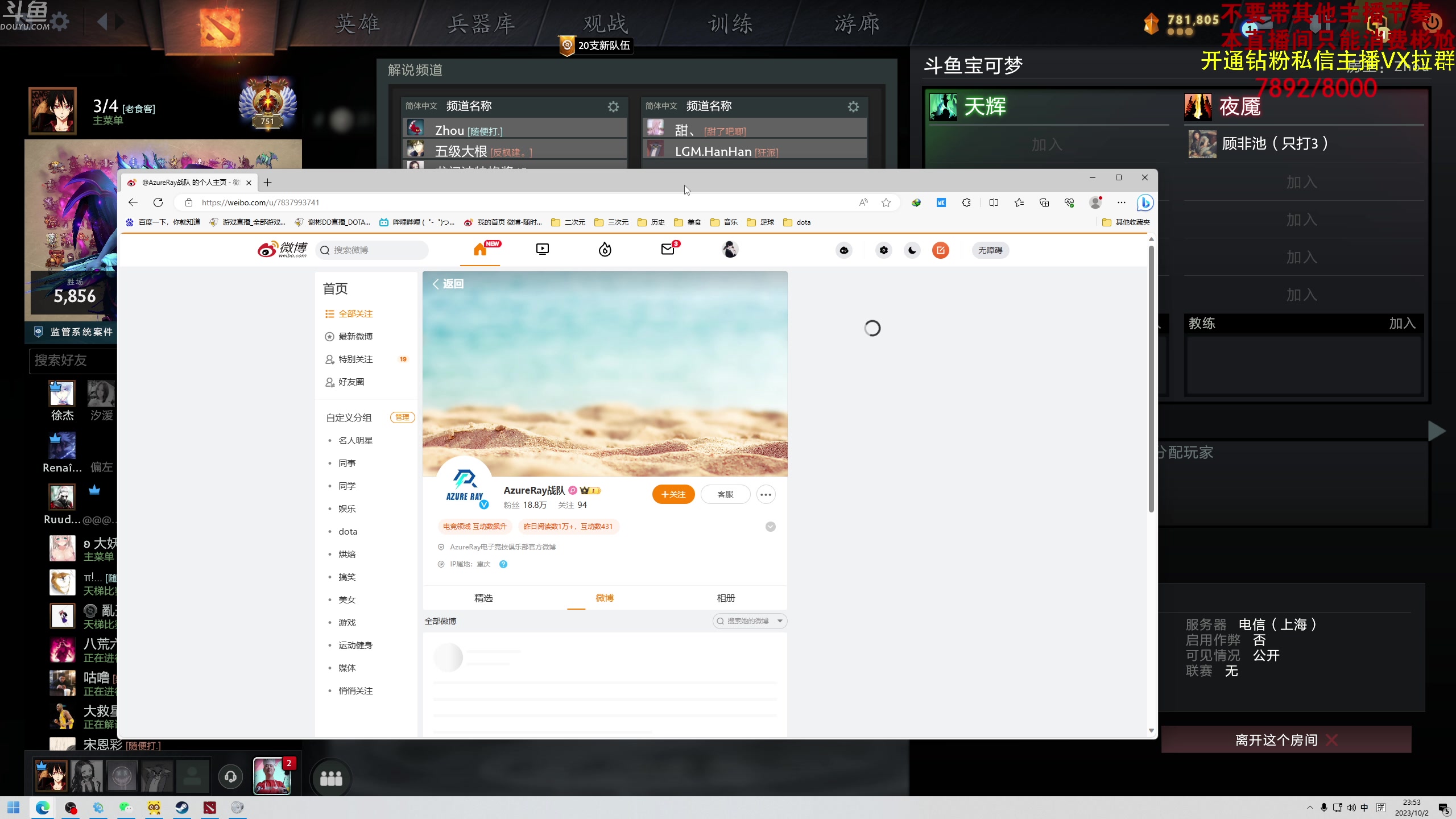
Task: Click the browser address bar URL
Action: (x=260, y=202)
